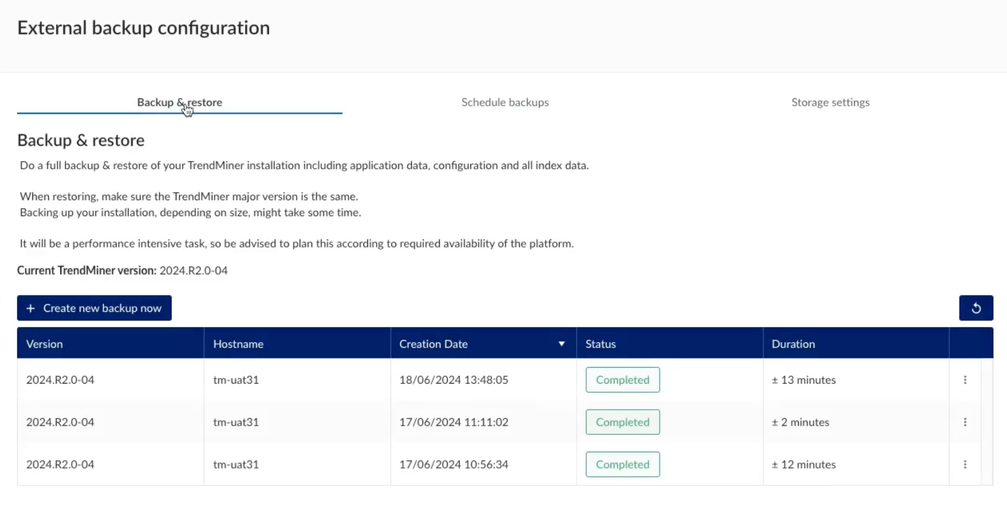Sort table by Hostname column header

[238, 344]
